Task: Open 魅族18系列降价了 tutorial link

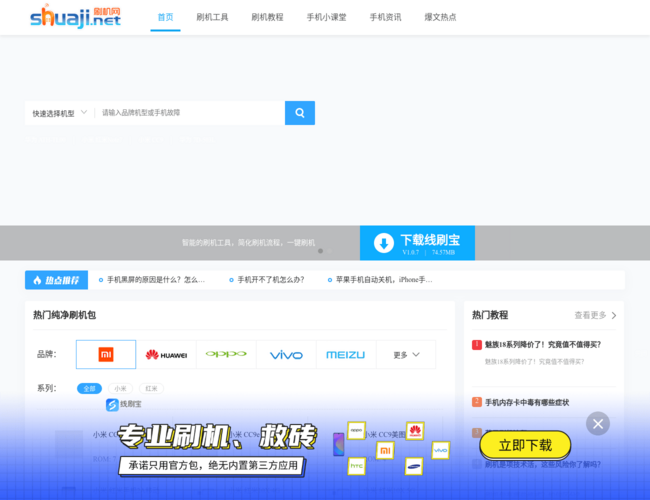Action: 543,345
